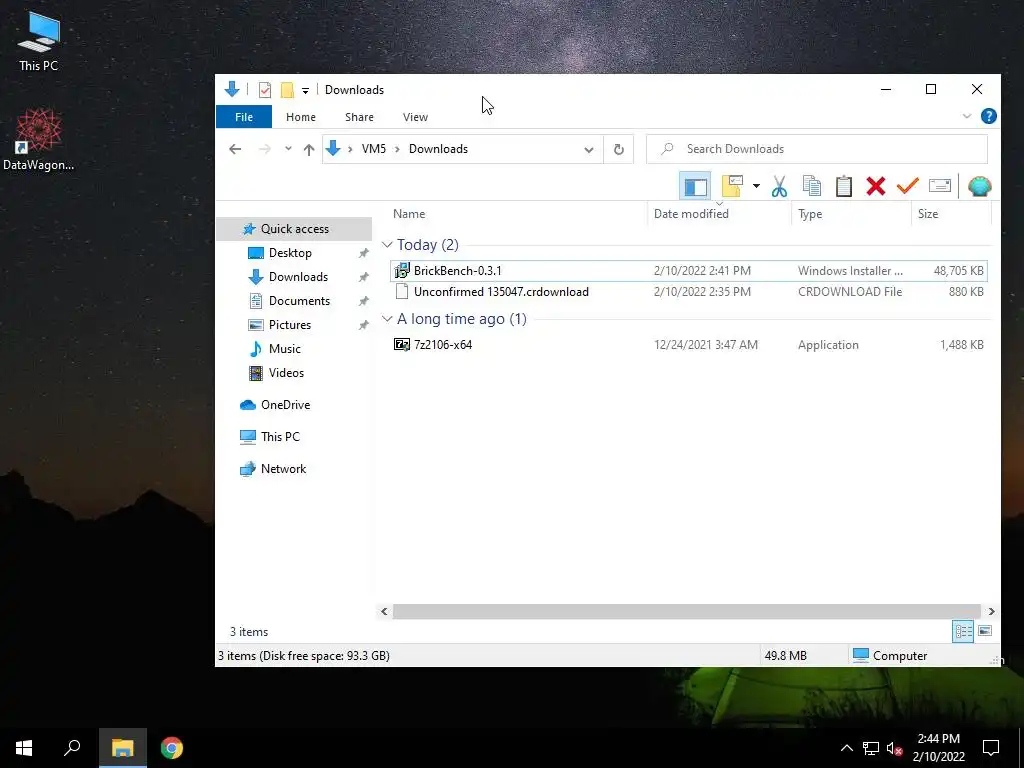
Task: Go up one folder level
Action: tap(309, 149)
